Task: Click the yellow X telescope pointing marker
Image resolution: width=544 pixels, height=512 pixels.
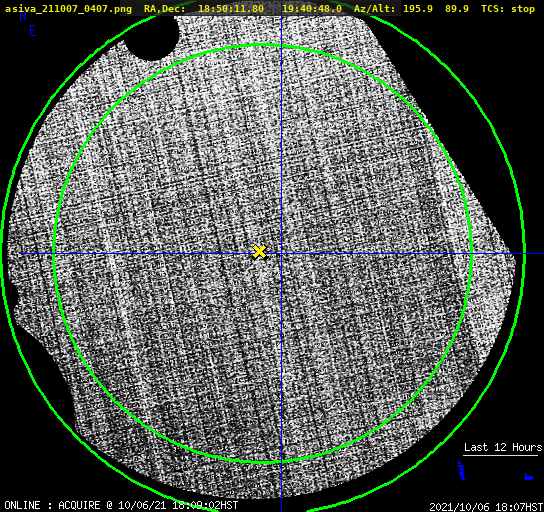Action: coord(259,252)
